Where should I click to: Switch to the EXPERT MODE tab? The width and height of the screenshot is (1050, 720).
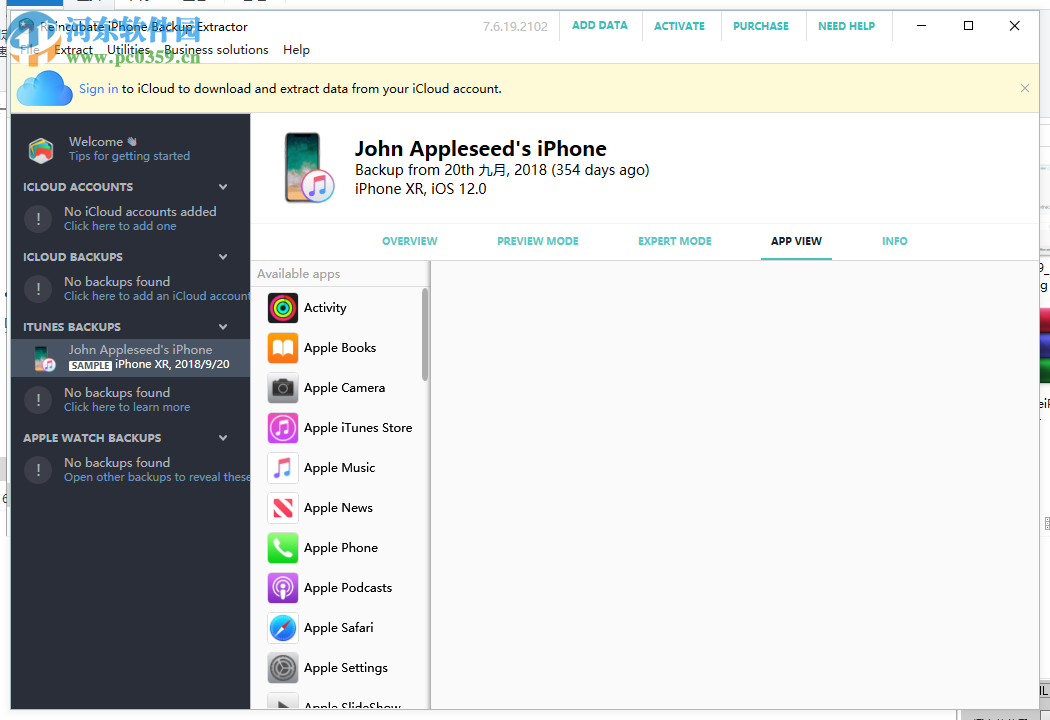[x=675, y=241]
